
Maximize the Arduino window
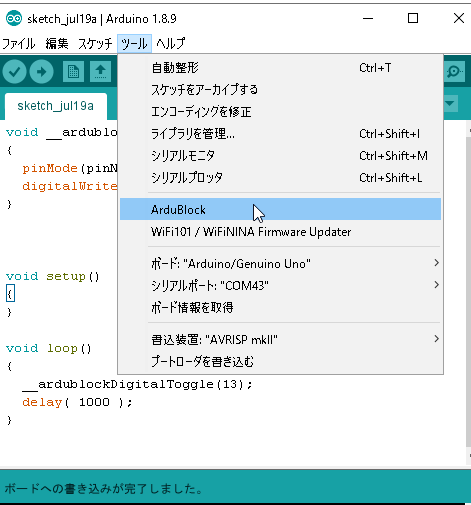(413, 18)
